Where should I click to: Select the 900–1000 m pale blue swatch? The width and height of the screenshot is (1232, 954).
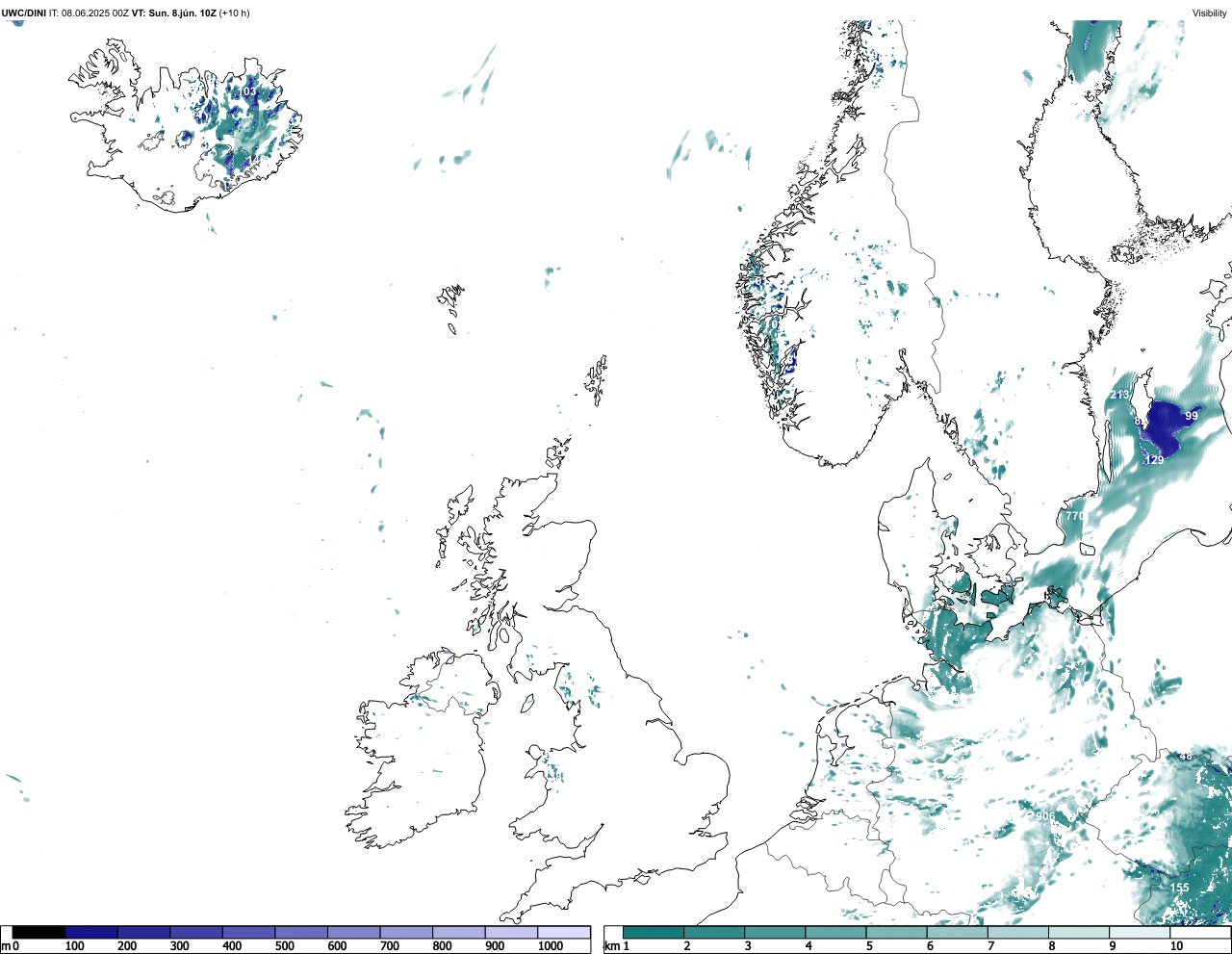point(511,932)
